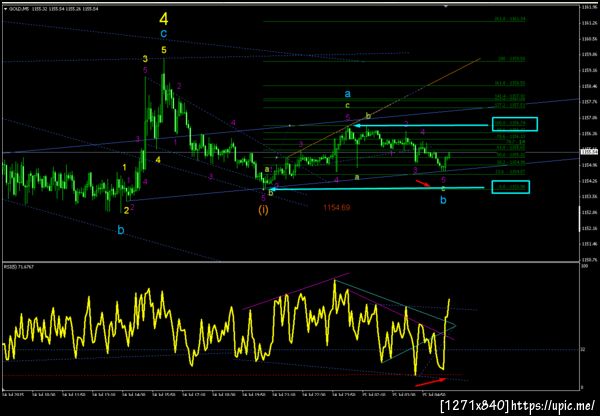Click the 1157.76 value on the price axis
Viewport: 600px width, 416px height.
click(x=590, y=102)
